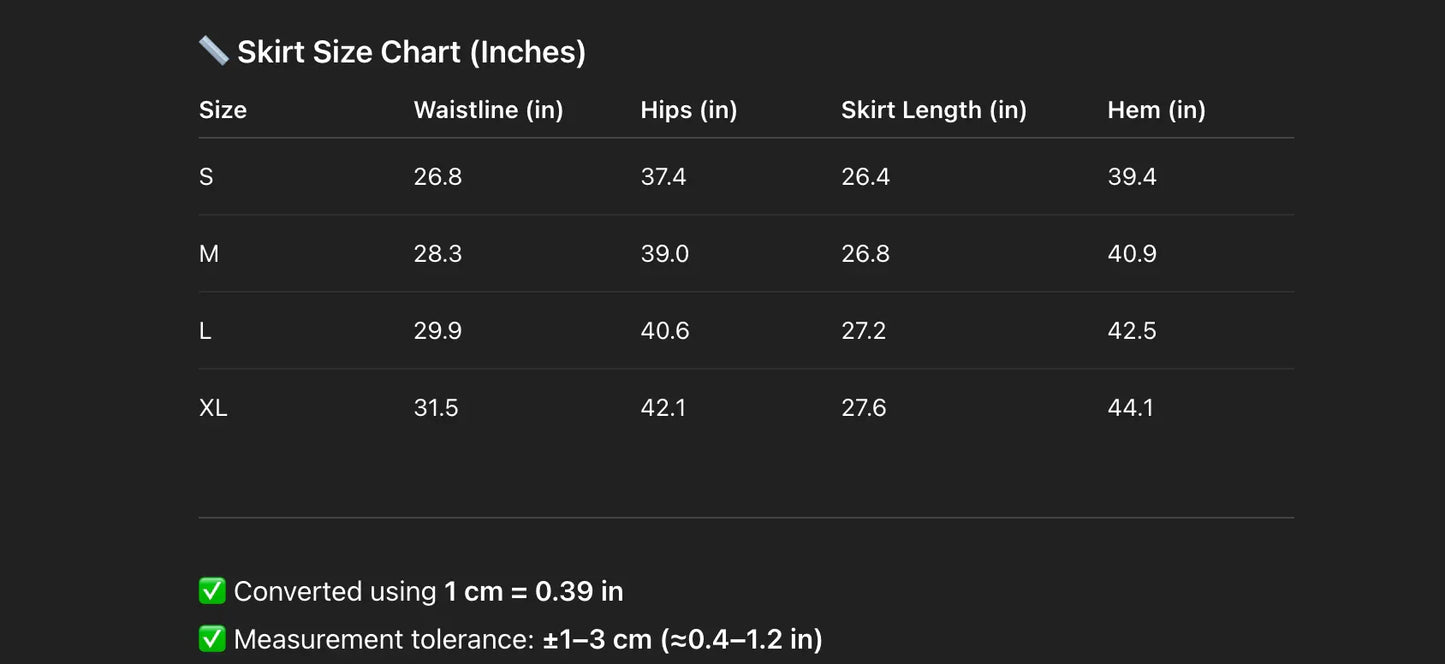Screen dimensions: 1445x664
Task: Click the ruler icon beside the title
Action: (213, 51)
